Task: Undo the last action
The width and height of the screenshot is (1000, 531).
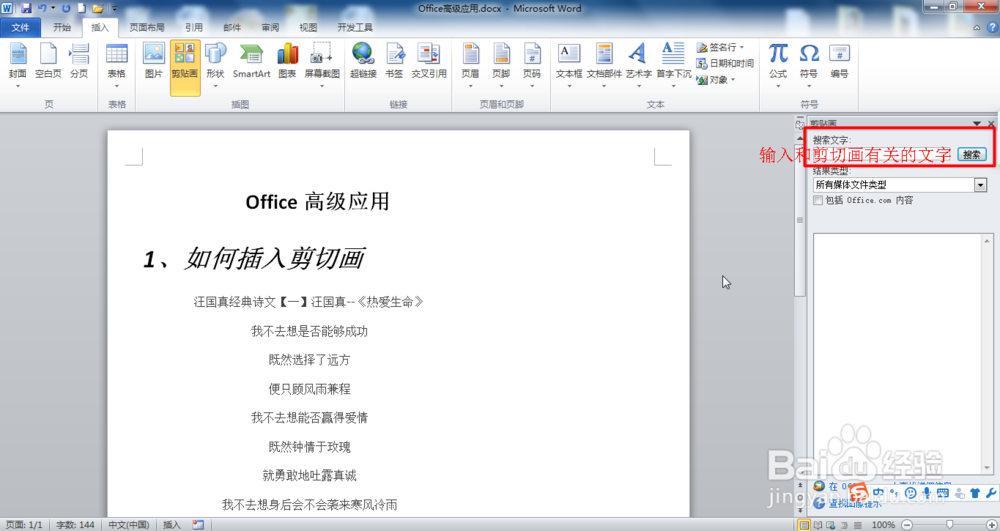Action: click(x=42, y=8)
